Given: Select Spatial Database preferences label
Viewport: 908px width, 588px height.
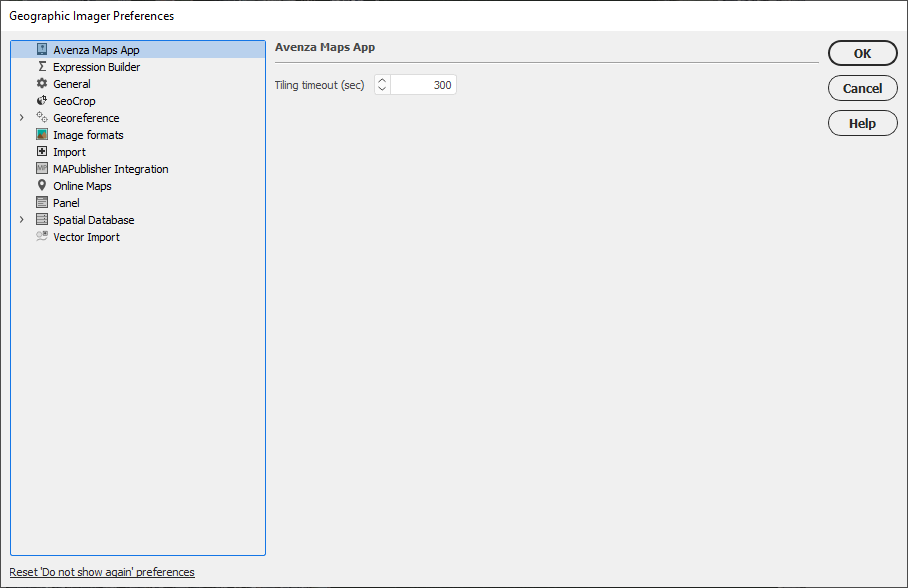Looking at the screenshot, I should click(x=94, y=220).
